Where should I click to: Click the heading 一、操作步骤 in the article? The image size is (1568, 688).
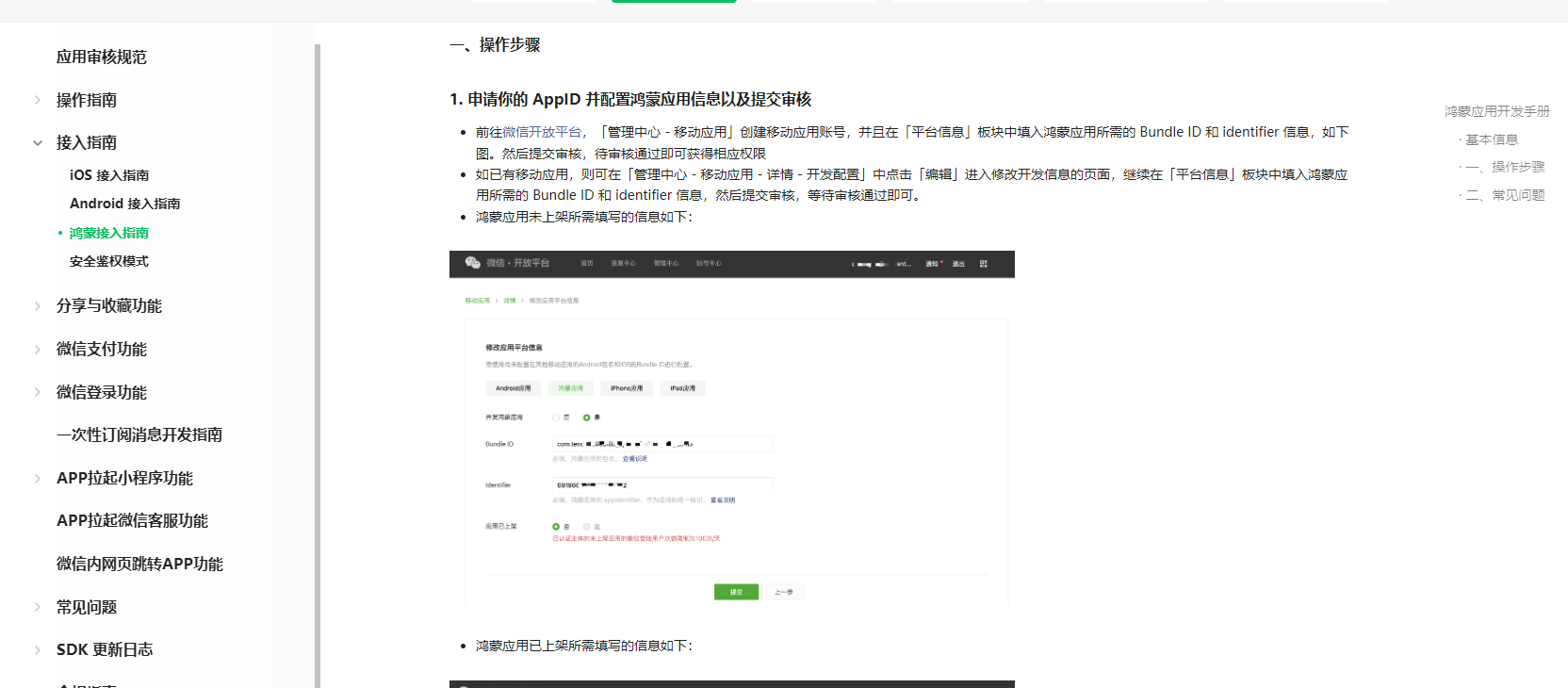tap(495, 45)
